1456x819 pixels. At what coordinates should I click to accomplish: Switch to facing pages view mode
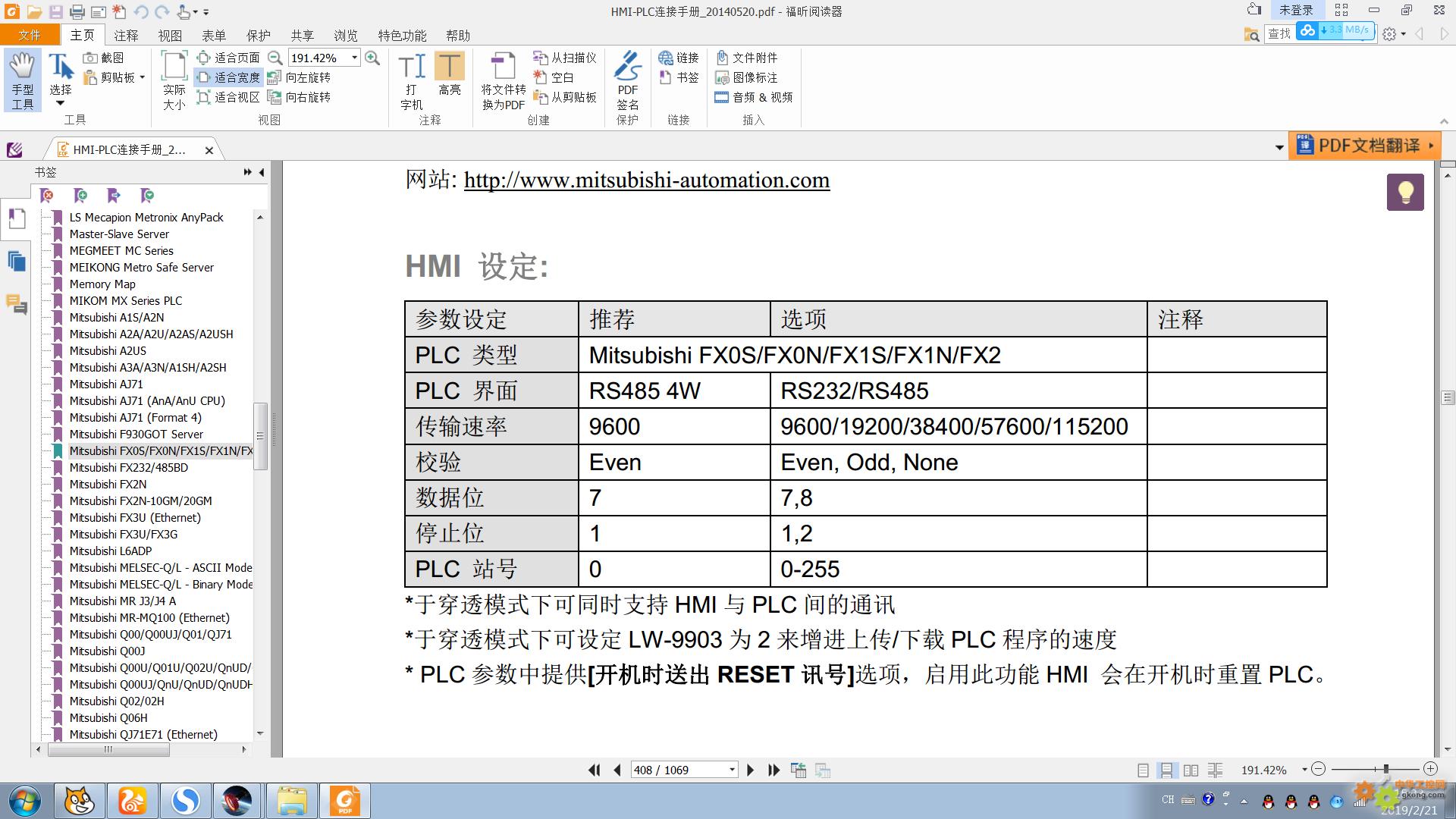coord(1191,770)
